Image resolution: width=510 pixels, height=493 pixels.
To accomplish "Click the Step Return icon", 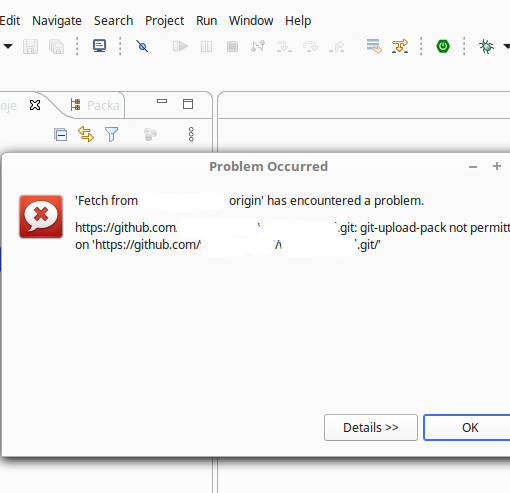I will pos(336,46).
